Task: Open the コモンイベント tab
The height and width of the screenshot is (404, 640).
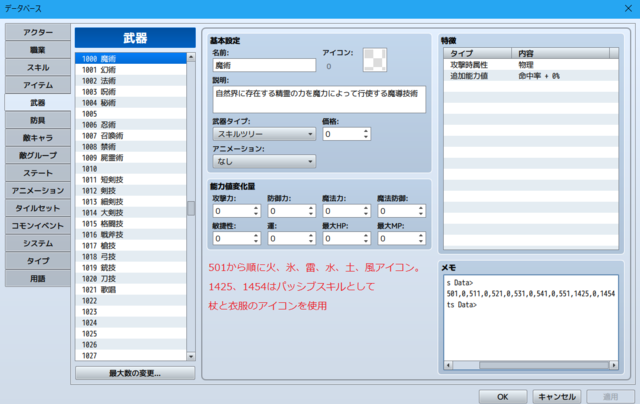Action: click(38, 225)
